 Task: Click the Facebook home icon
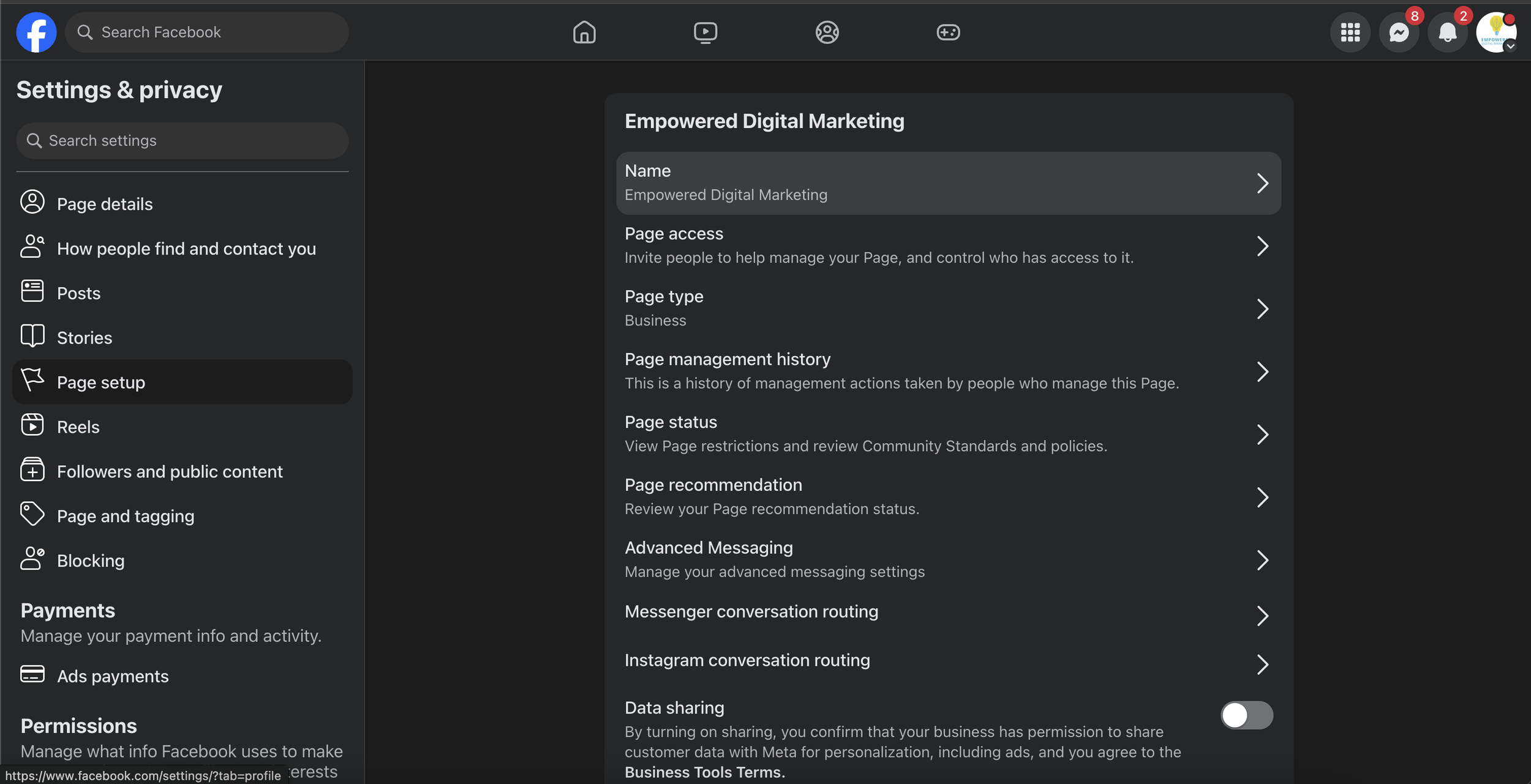click(x=583, y=32)
